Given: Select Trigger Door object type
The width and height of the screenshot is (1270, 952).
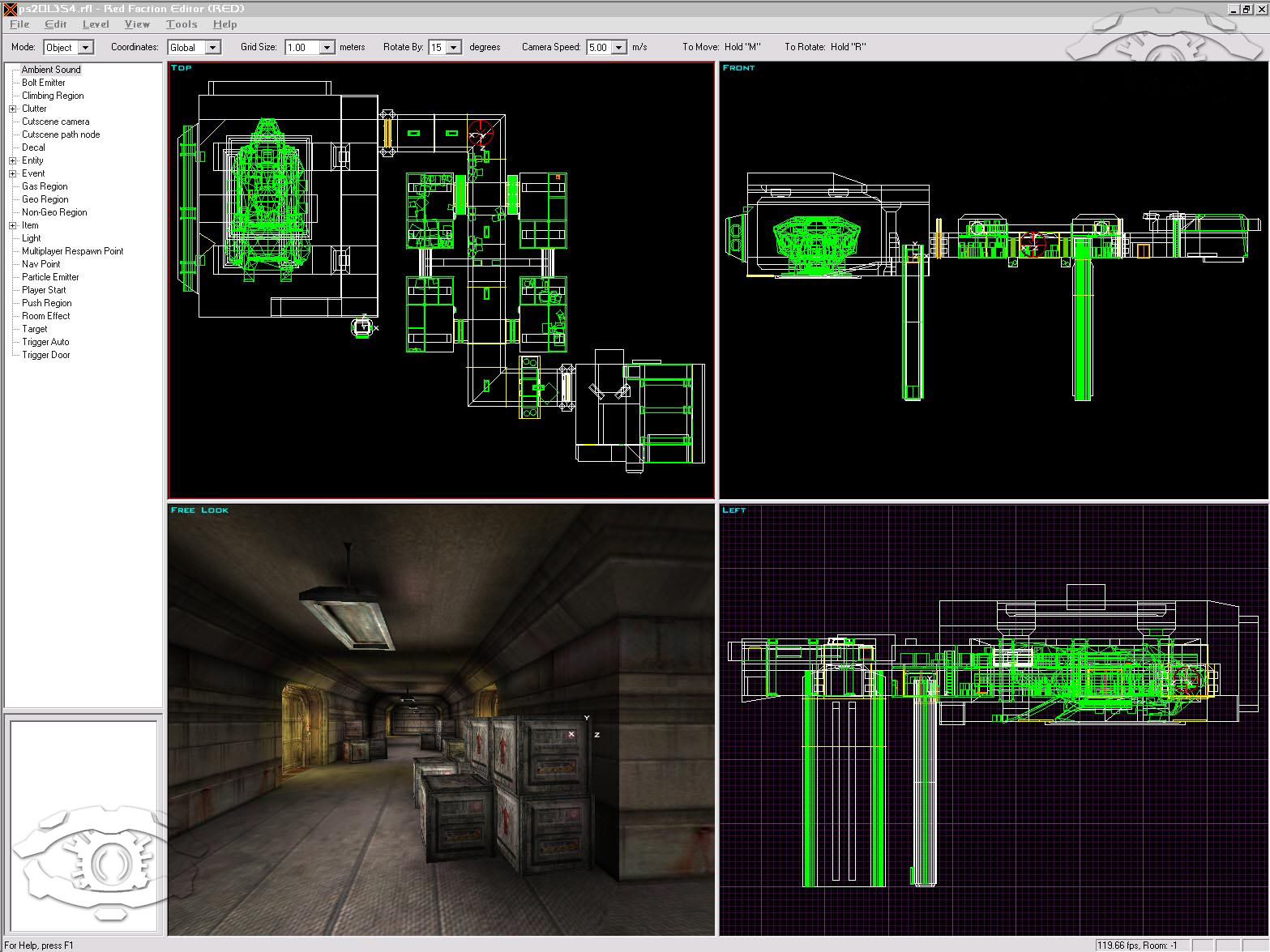Looking at the screenshot, I should pos(45,355).
